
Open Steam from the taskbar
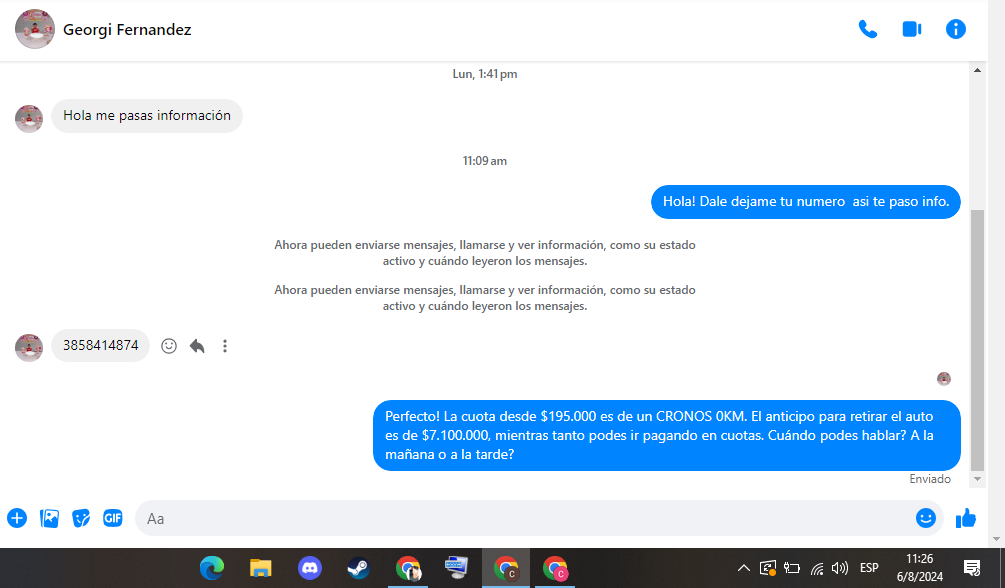tap(358, 568)
